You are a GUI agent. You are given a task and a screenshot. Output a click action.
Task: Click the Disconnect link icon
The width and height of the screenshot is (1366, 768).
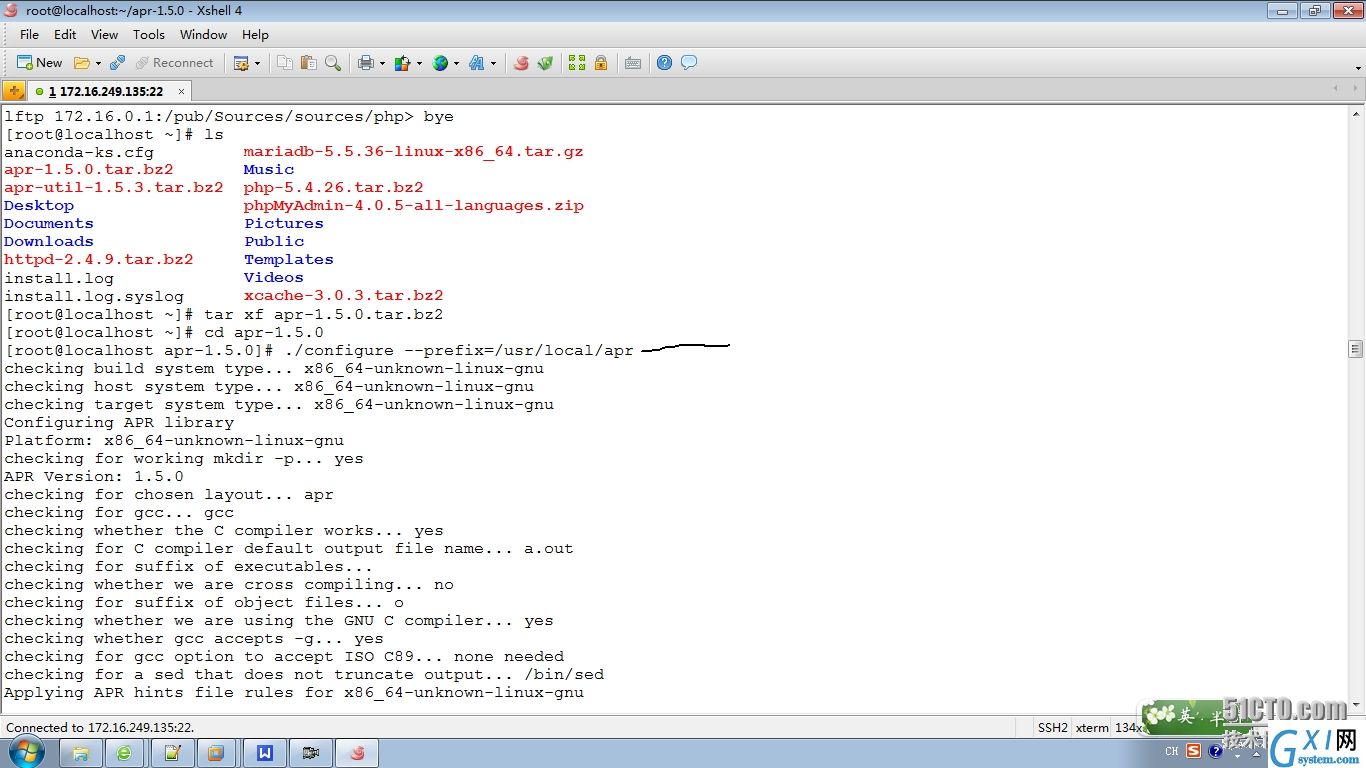pos(118,63)
